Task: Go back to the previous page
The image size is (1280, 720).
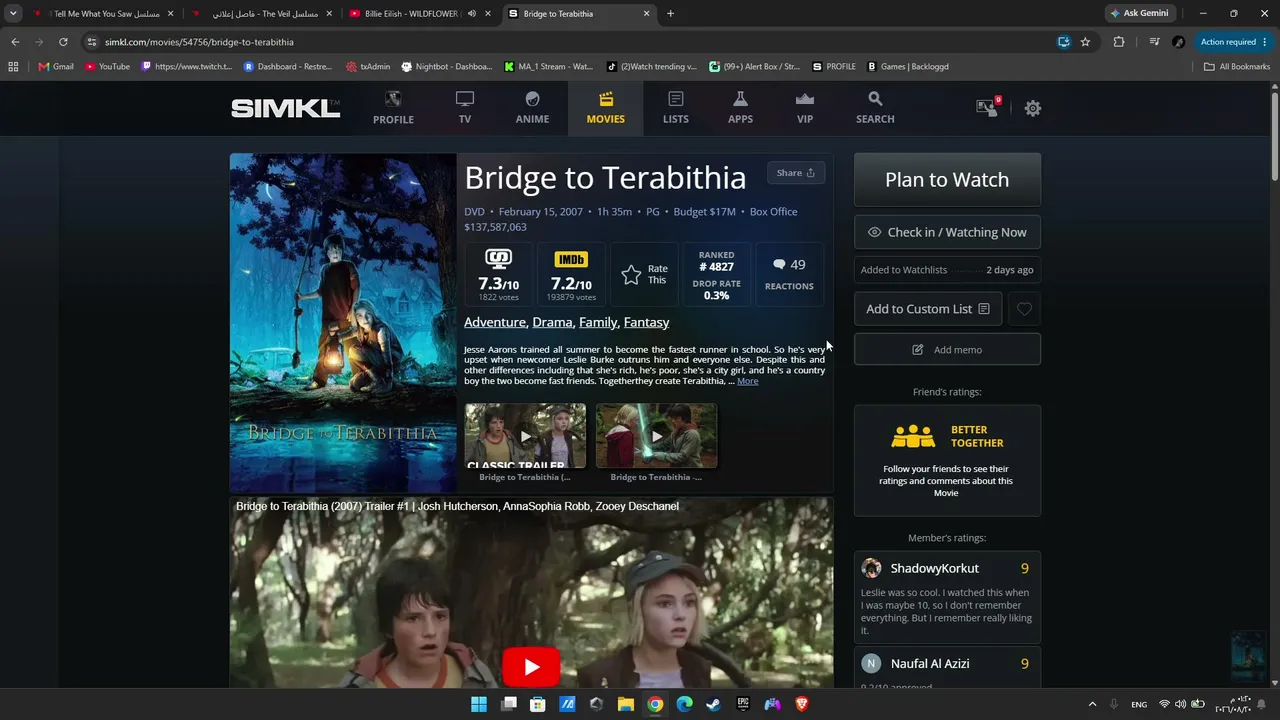Action: (x=15, y=42)
